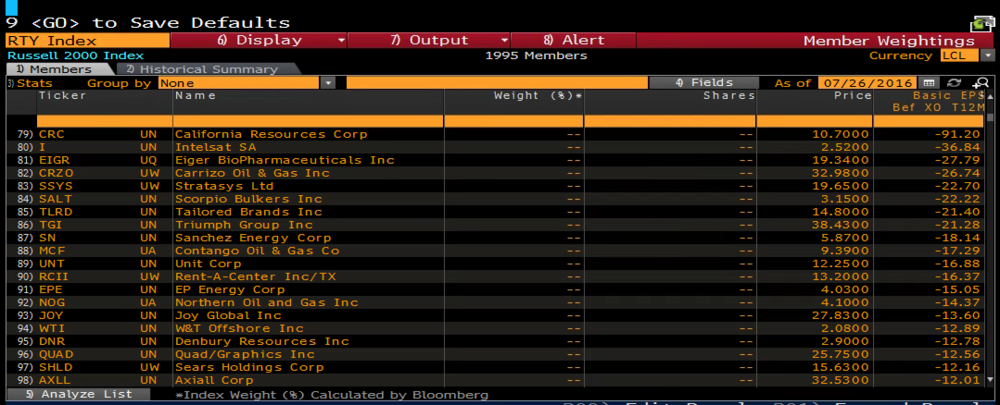Sort by the Shares column header

(x=729, y=95)
